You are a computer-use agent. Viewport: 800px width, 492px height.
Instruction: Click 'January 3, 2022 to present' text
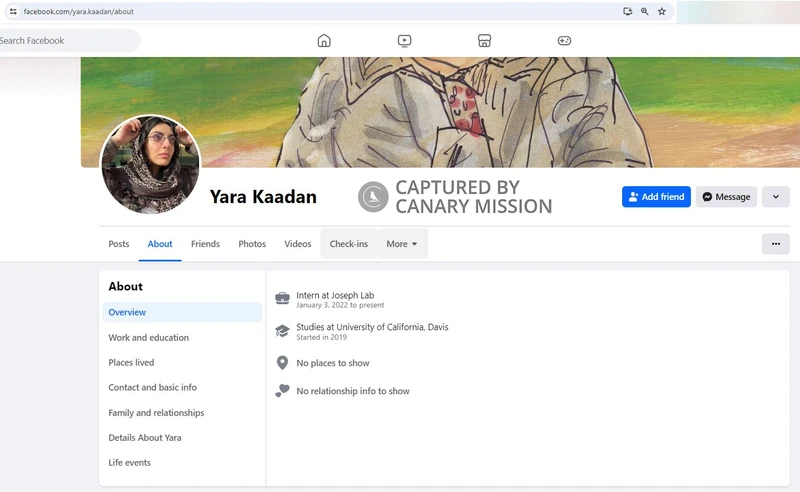[340, 305]
